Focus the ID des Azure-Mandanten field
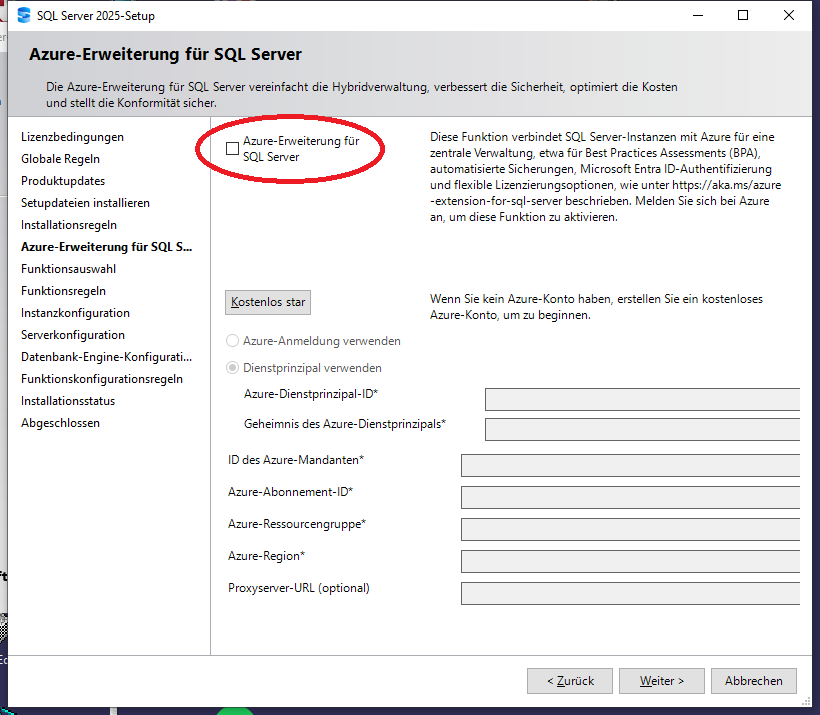The height and width of the screenshot is (715, 820). point(630,465)
